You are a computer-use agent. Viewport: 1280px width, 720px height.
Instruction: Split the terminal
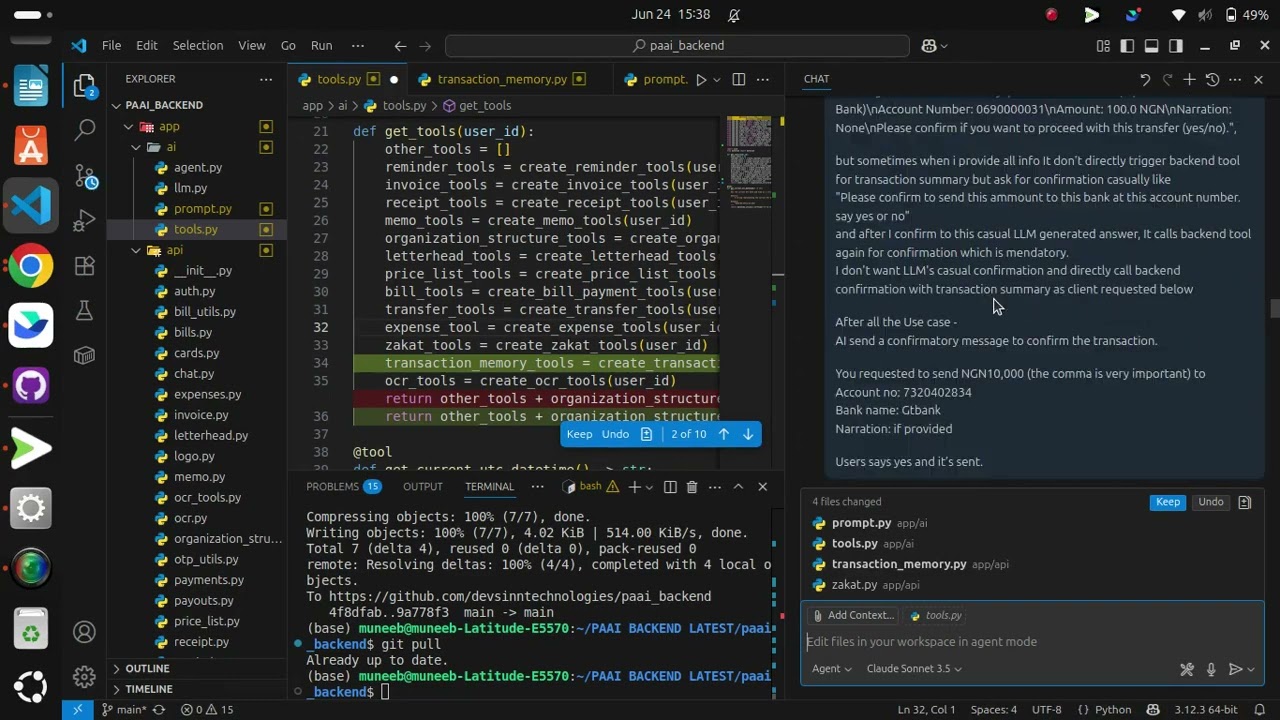pyautogui.click(x=669, y=487)
